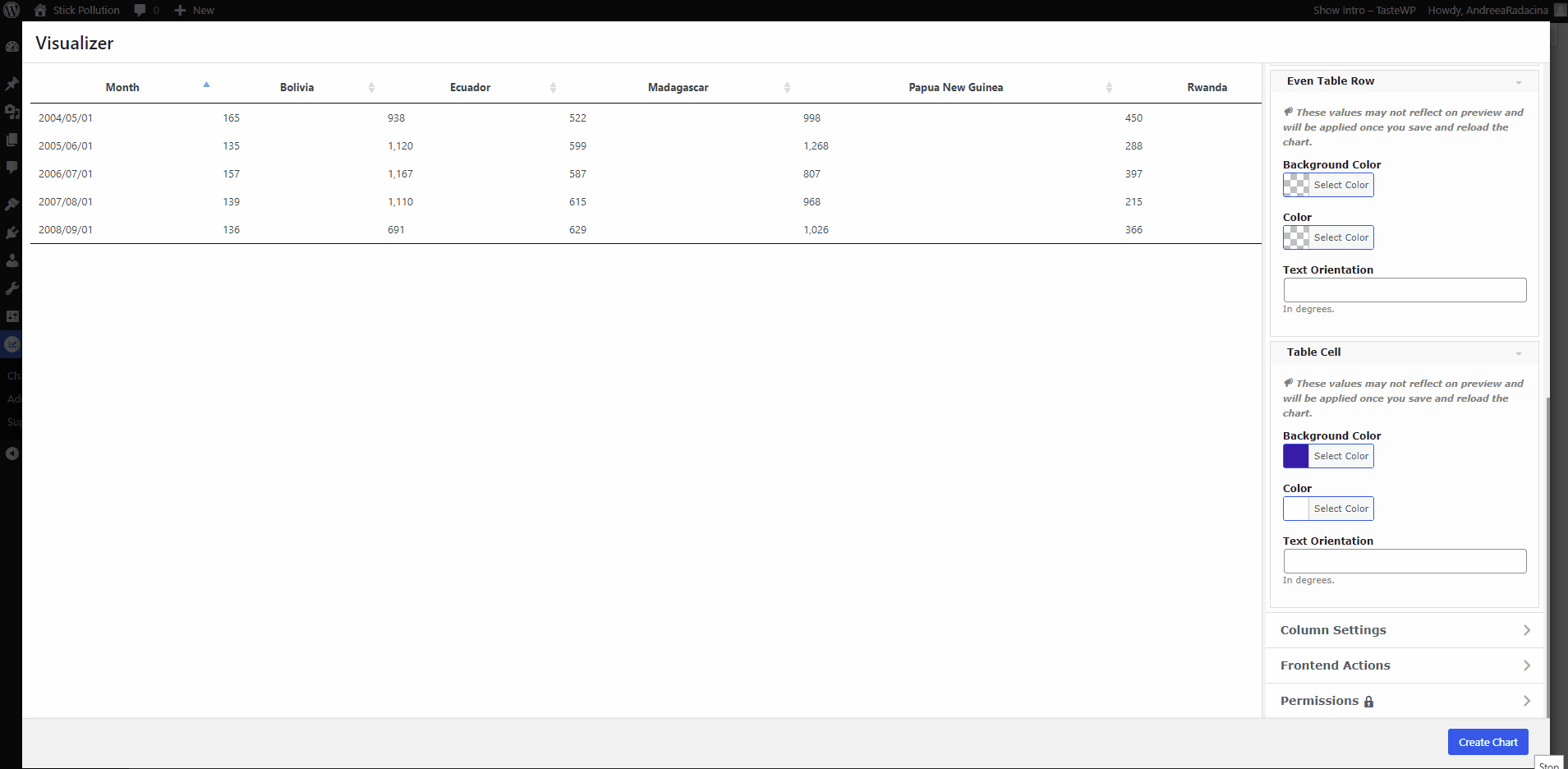Viewport: 1568px width, 769px height.
Task: Open the Tools wrench icon
Action: pyautogui.click(x=11, y=288)
